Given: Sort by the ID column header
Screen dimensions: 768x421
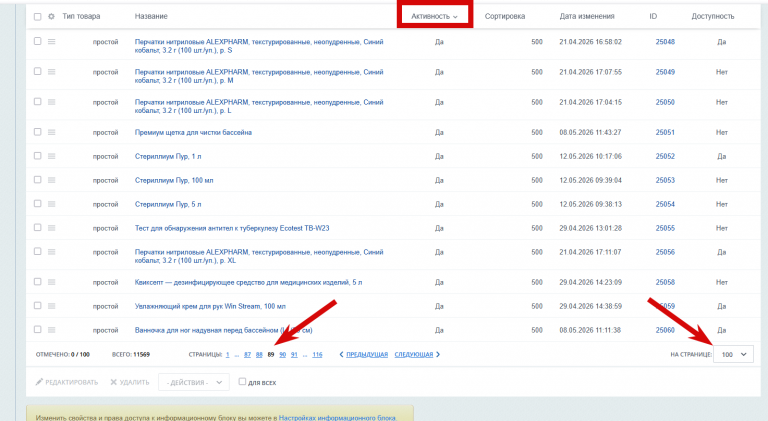Looking at the screenshot, I should 653,16.
